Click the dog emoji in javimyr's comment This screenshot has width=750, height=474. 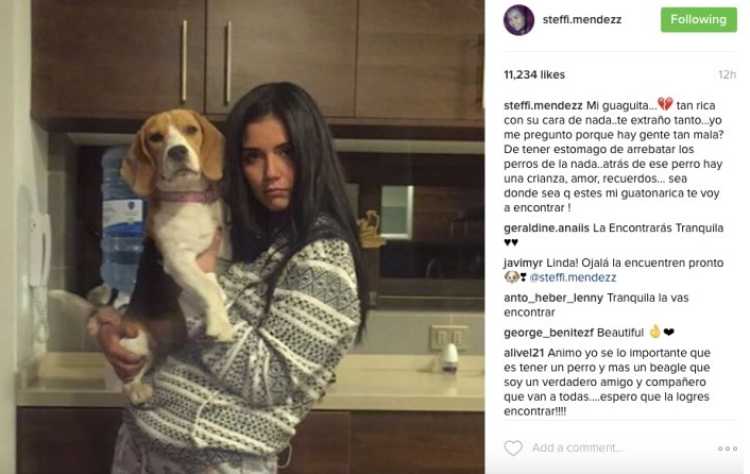click(511, 277)
